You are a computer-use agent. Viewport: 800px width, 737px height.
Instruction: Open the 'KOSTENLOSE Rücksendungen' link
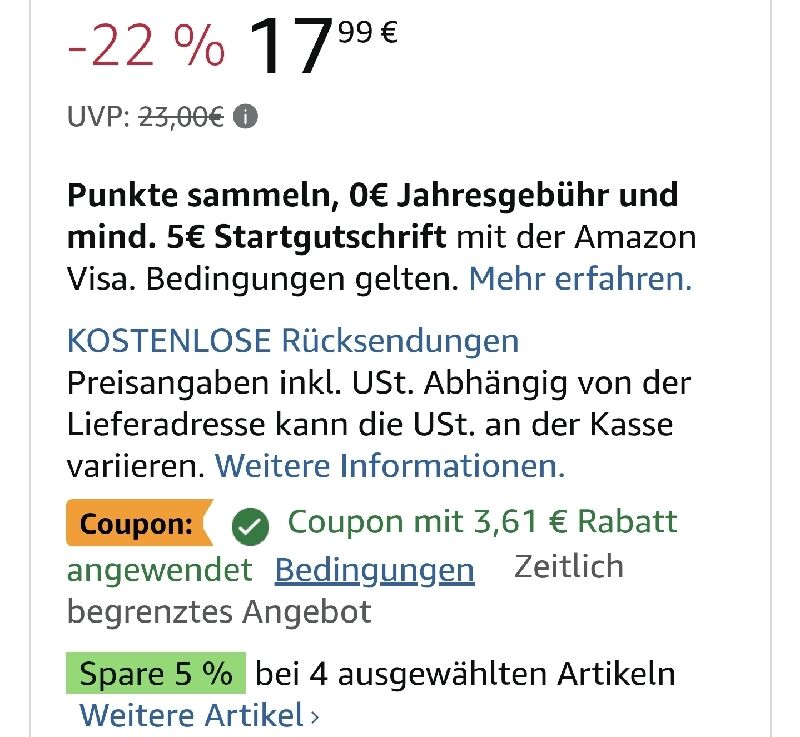tap(293, 341)
